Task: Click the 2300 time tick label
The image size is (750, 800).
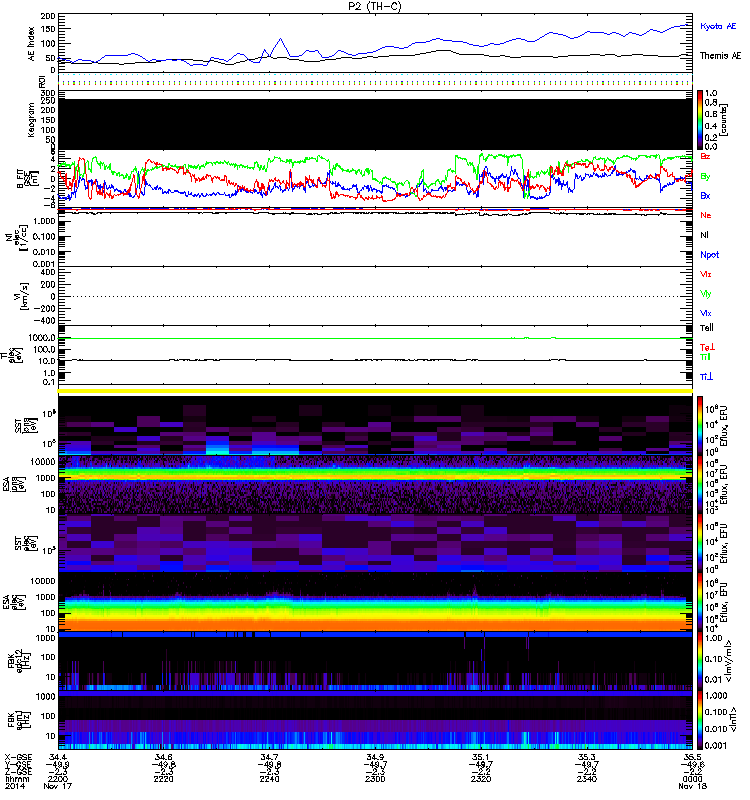Action: pyautogui.click(x=375, y=779)
